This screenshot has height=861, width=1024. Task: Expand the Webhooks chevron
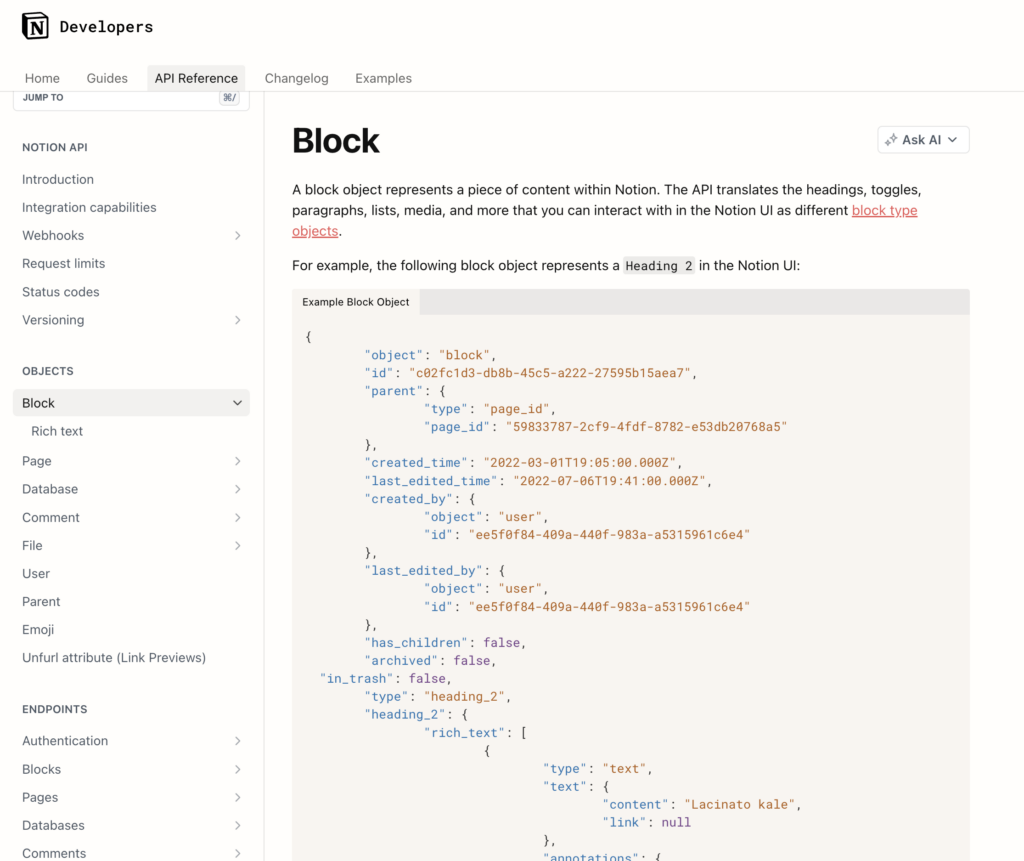[238, 235]
